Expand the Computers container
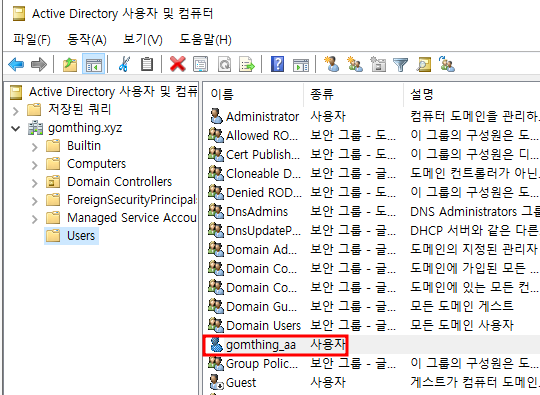 point(34,165)
